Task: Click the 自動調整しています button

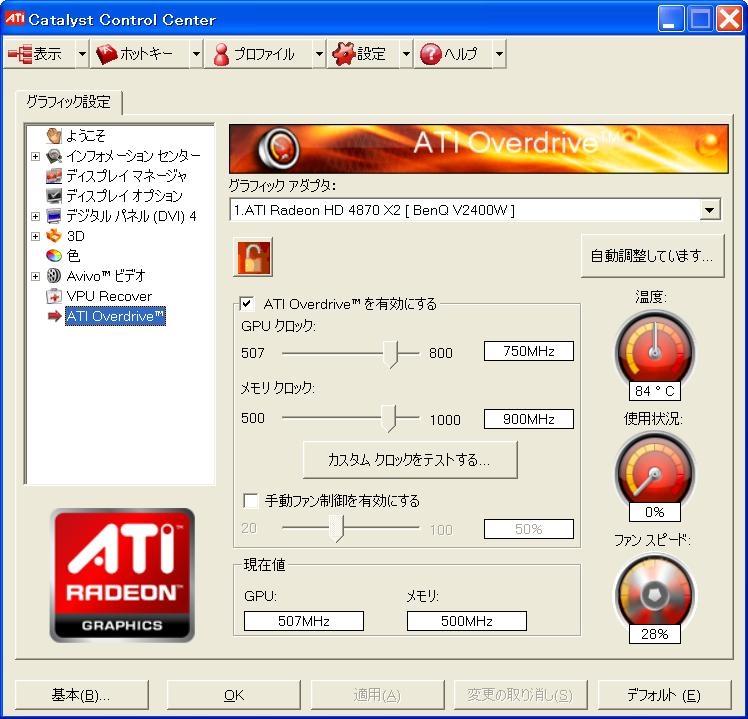Action: point(652,256)
